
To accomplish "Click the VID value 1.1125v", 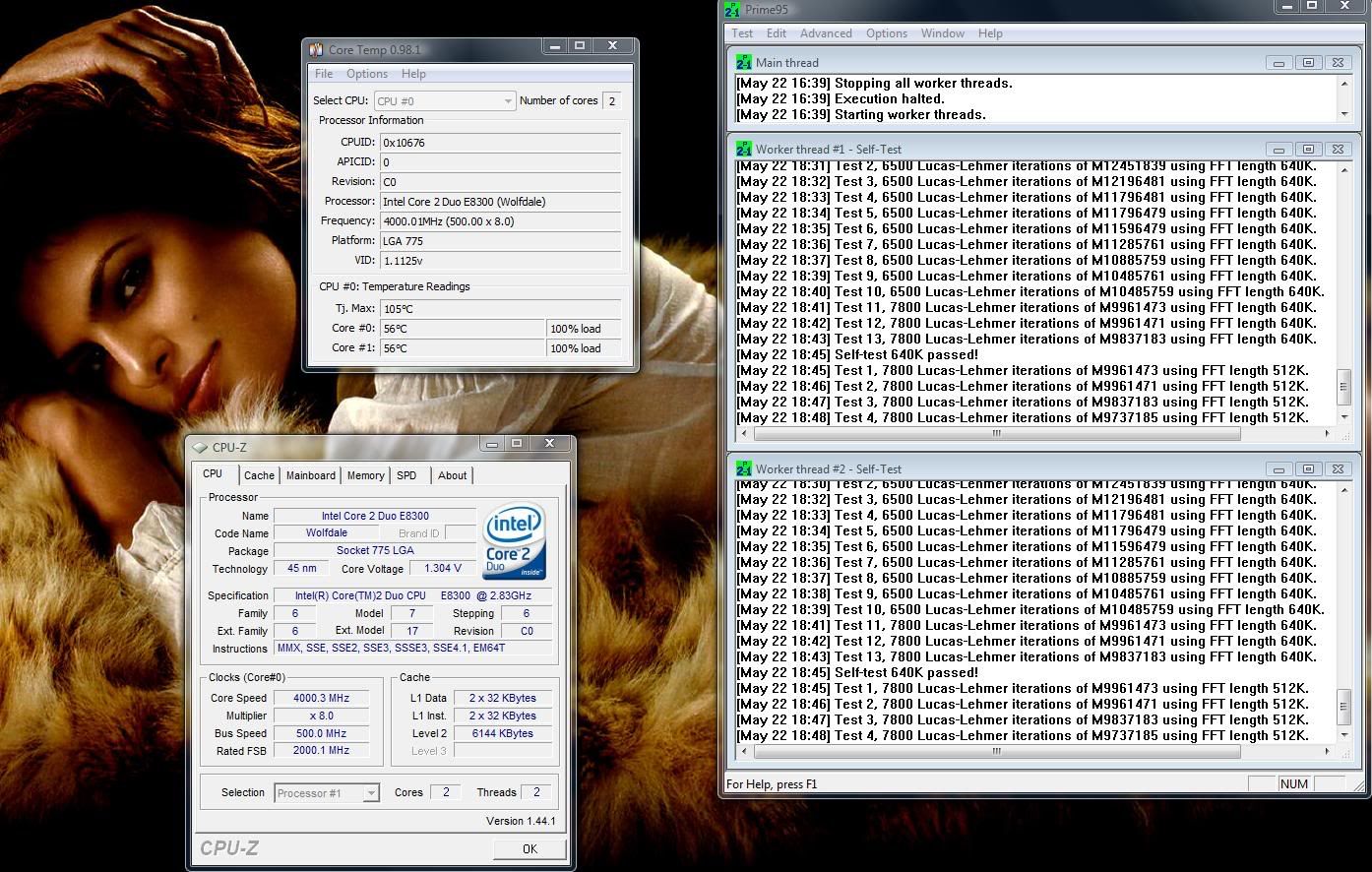I will click(501, 261).
